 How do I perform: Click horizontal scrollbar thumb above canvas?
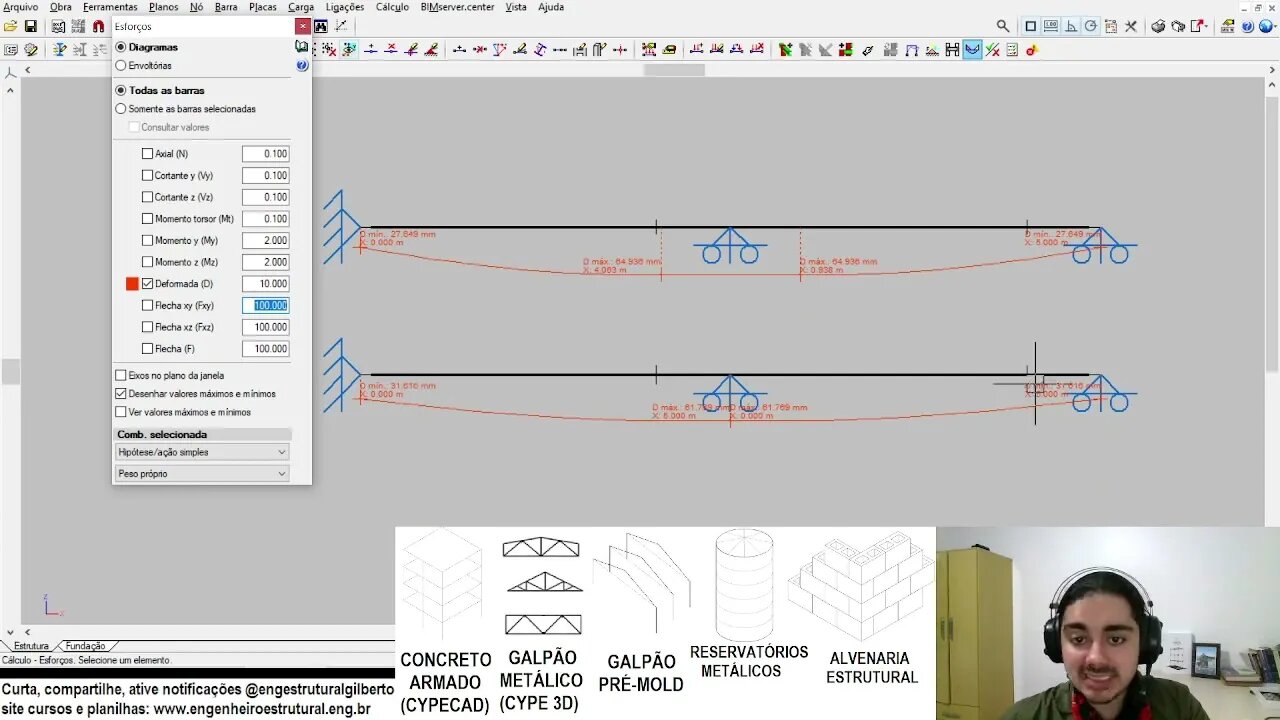coord(674,70)
